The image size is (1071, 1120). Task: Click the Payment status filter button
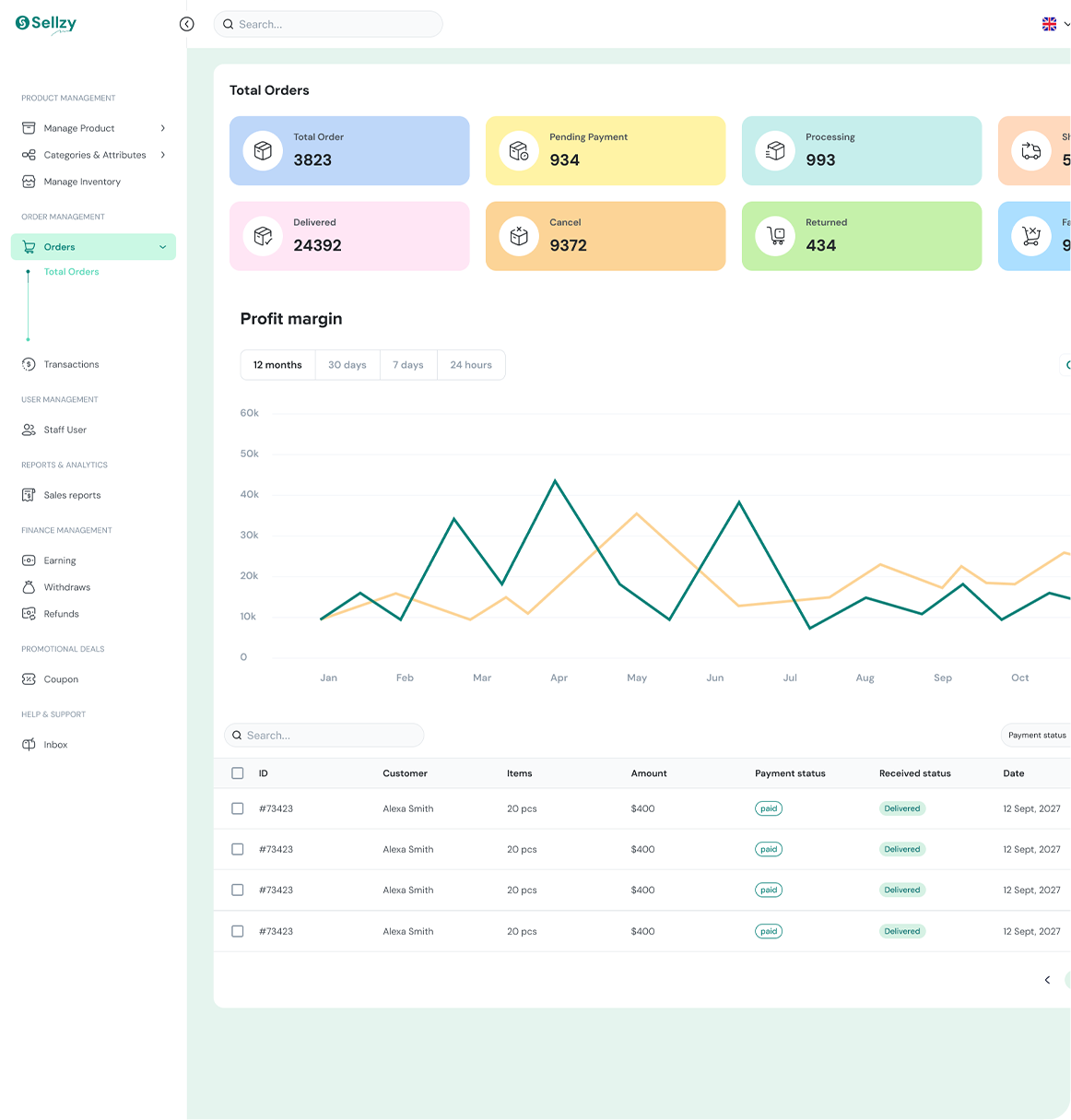pyautogui.click(x=1036, y=735)
